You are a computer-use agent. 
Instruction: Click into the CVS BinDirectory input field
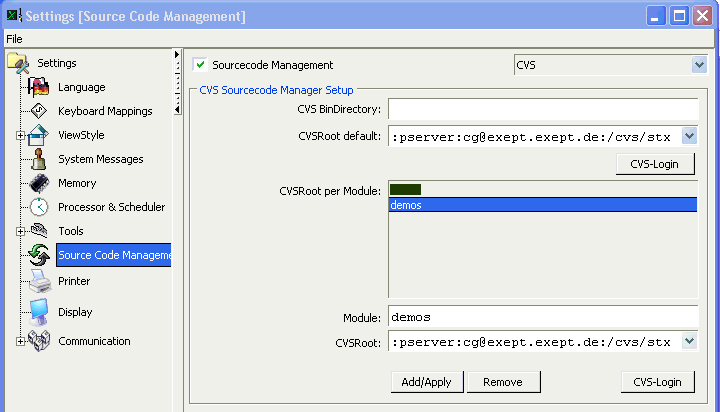[x=543, y=109]
